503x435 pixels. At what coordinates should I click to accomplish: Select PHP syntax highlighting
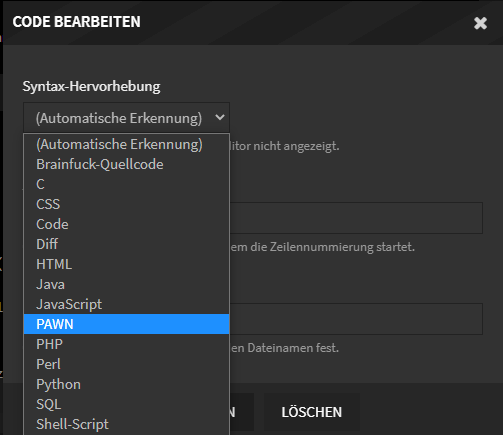coord(126,344)
